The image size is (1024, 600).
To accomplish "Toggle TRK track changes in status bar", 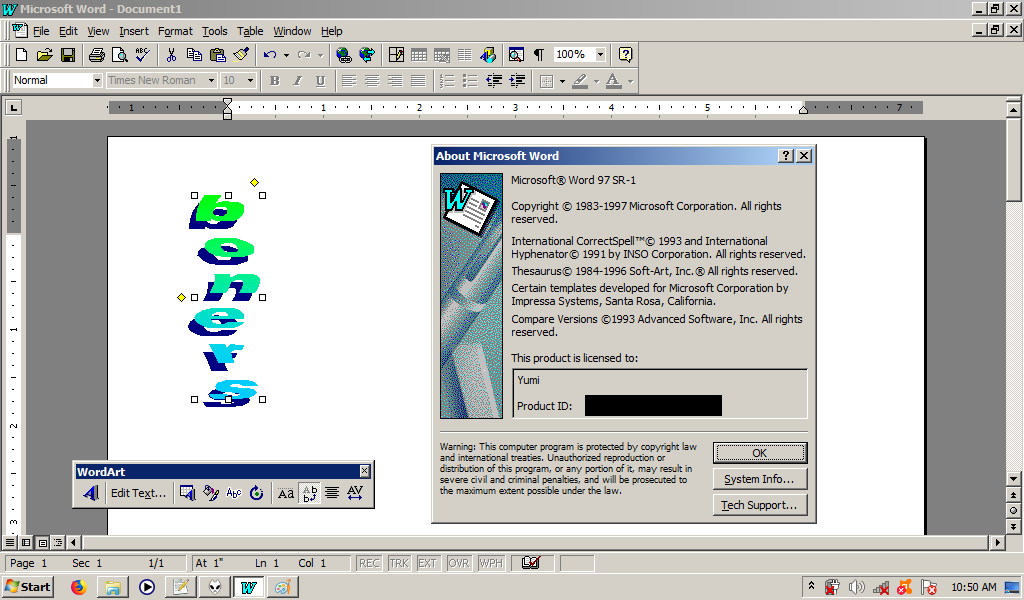I will point(398,563).
